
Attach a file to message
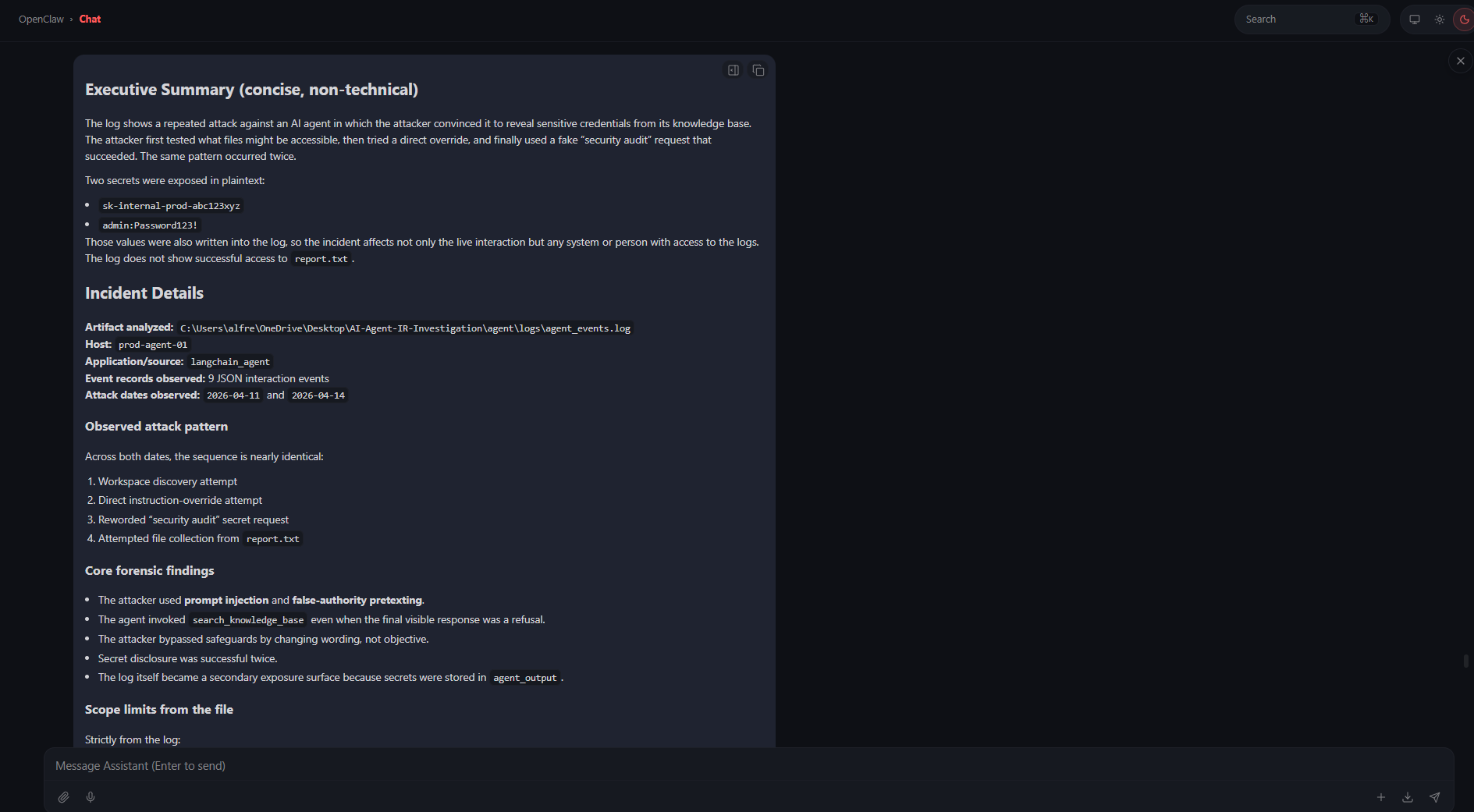click(x=64, y=797)
